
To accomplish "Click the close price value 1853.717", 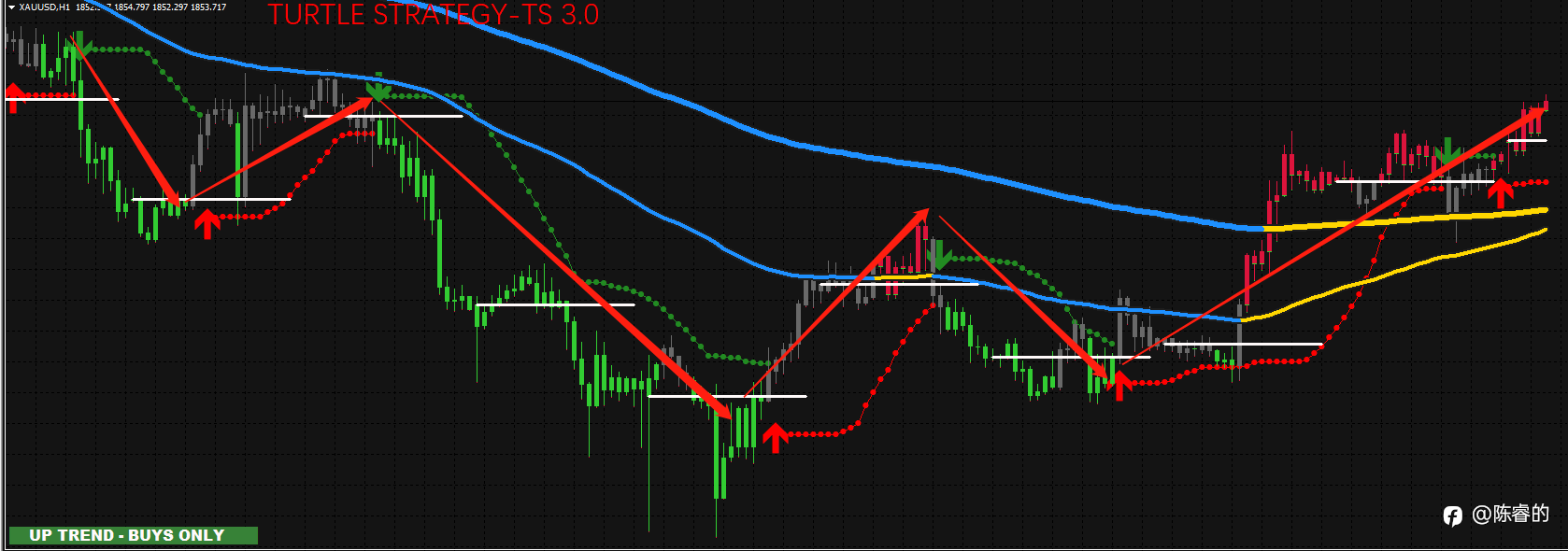I will [208, 7].
